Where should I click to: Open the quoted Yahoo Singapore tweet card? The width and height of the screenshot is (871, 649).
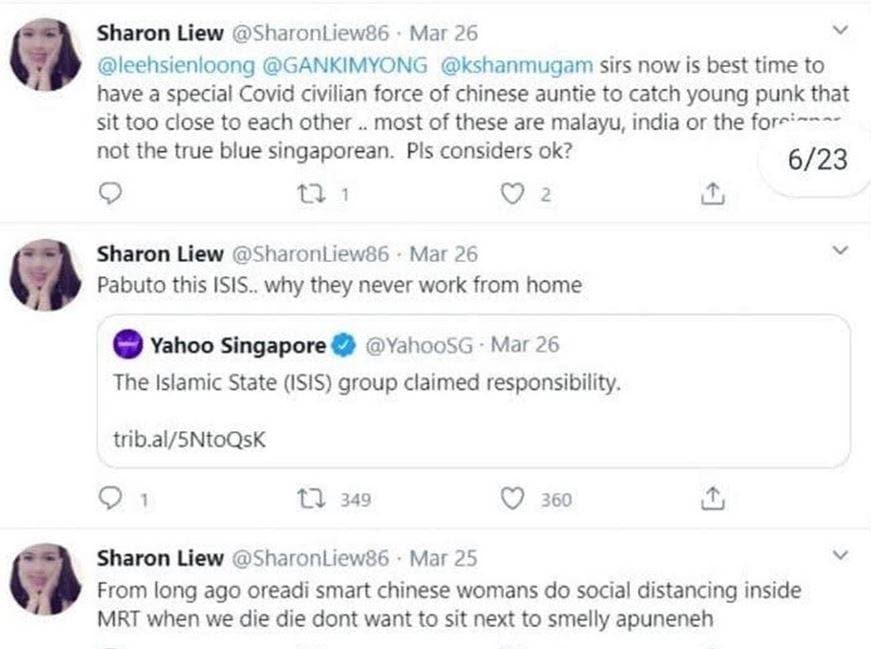point(473,392)
